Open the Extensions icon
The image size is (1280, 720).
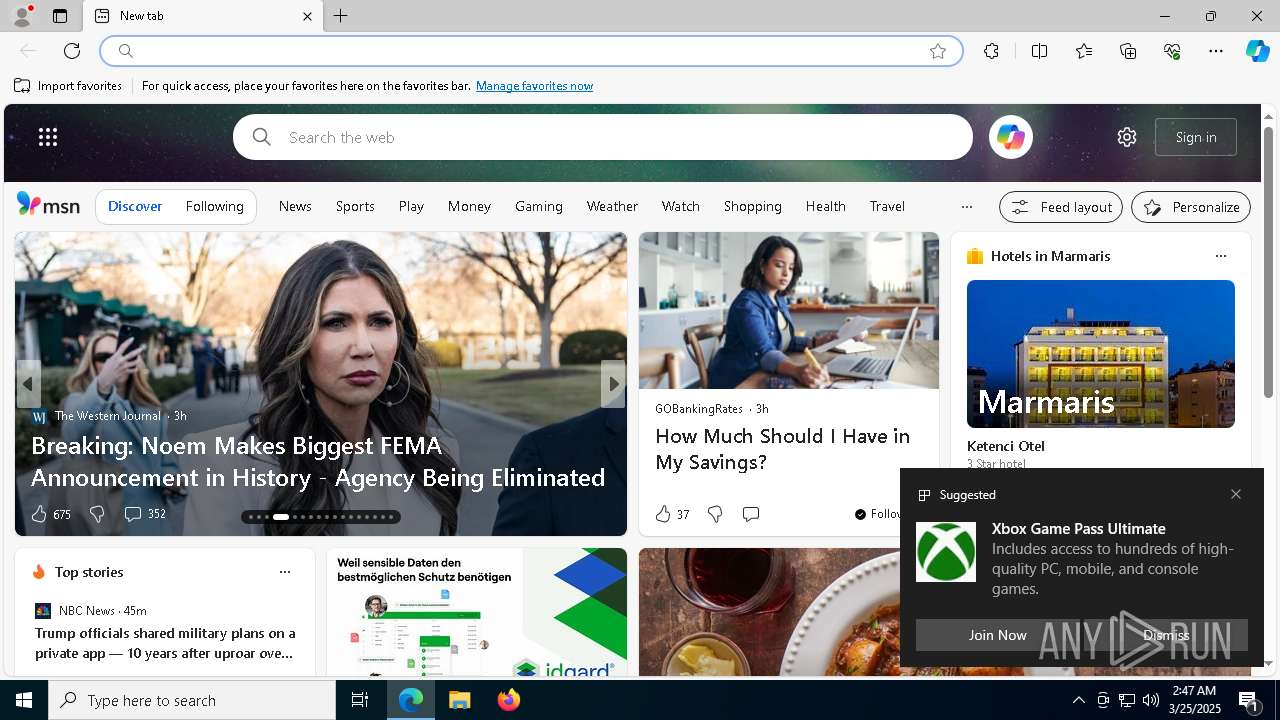[x=991, y=51]
